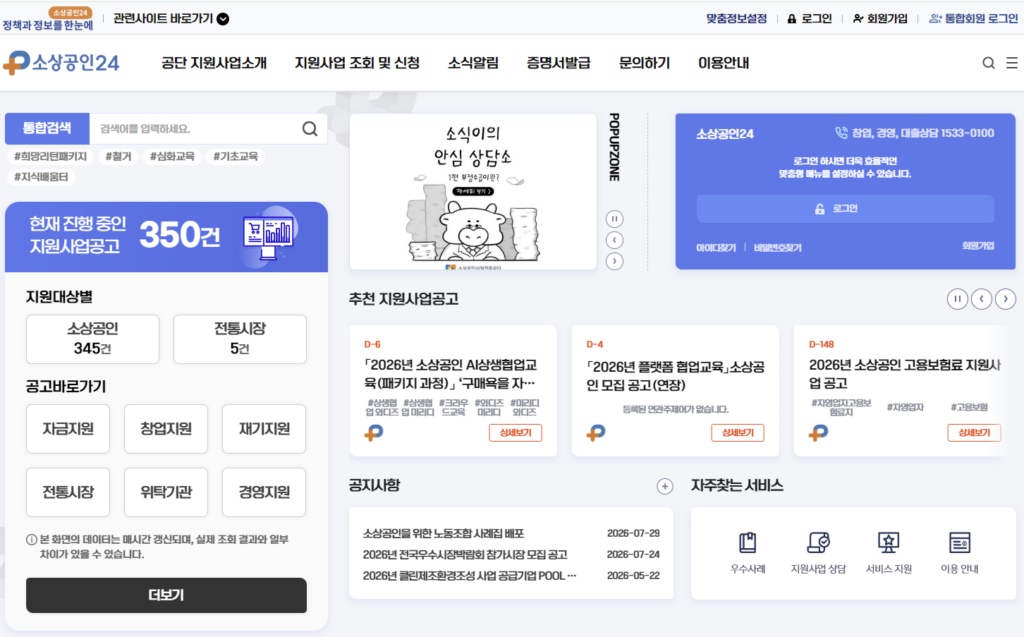Open 소식알림 menu
1024x637 pixels.
click(473, 63)
